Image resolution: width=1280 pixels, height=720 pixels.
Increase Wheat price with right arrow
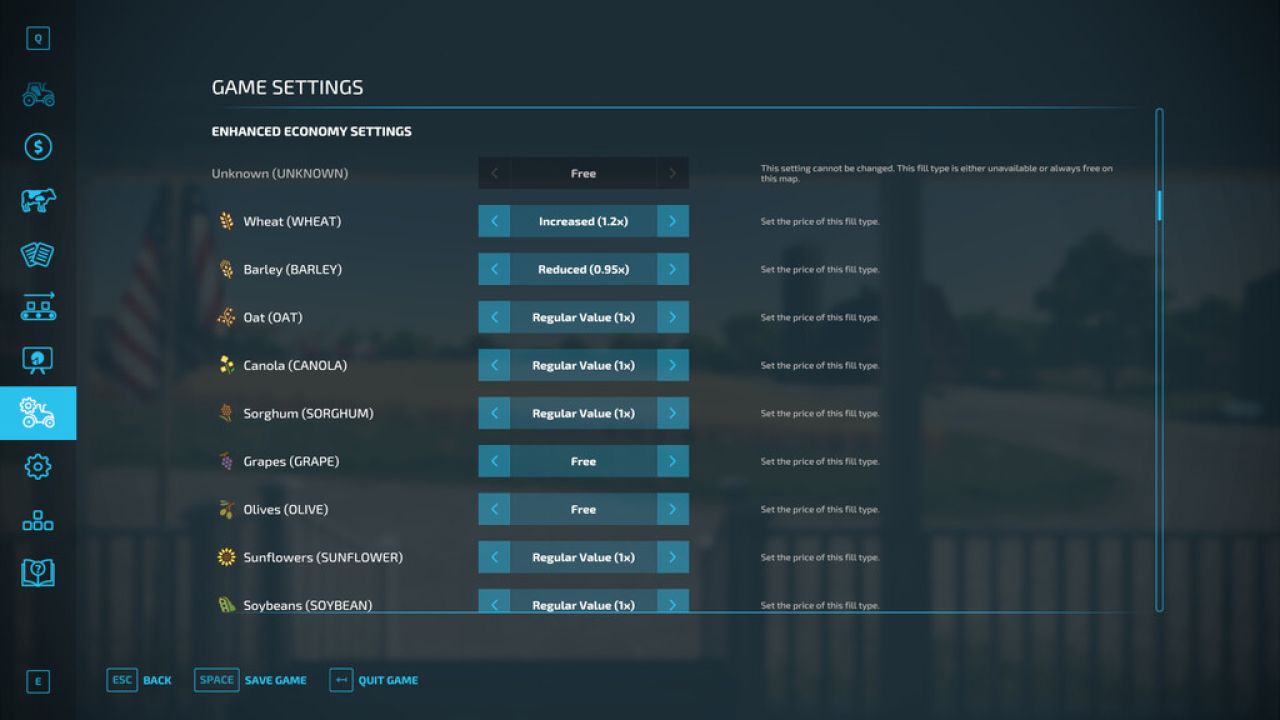[672, 221]
